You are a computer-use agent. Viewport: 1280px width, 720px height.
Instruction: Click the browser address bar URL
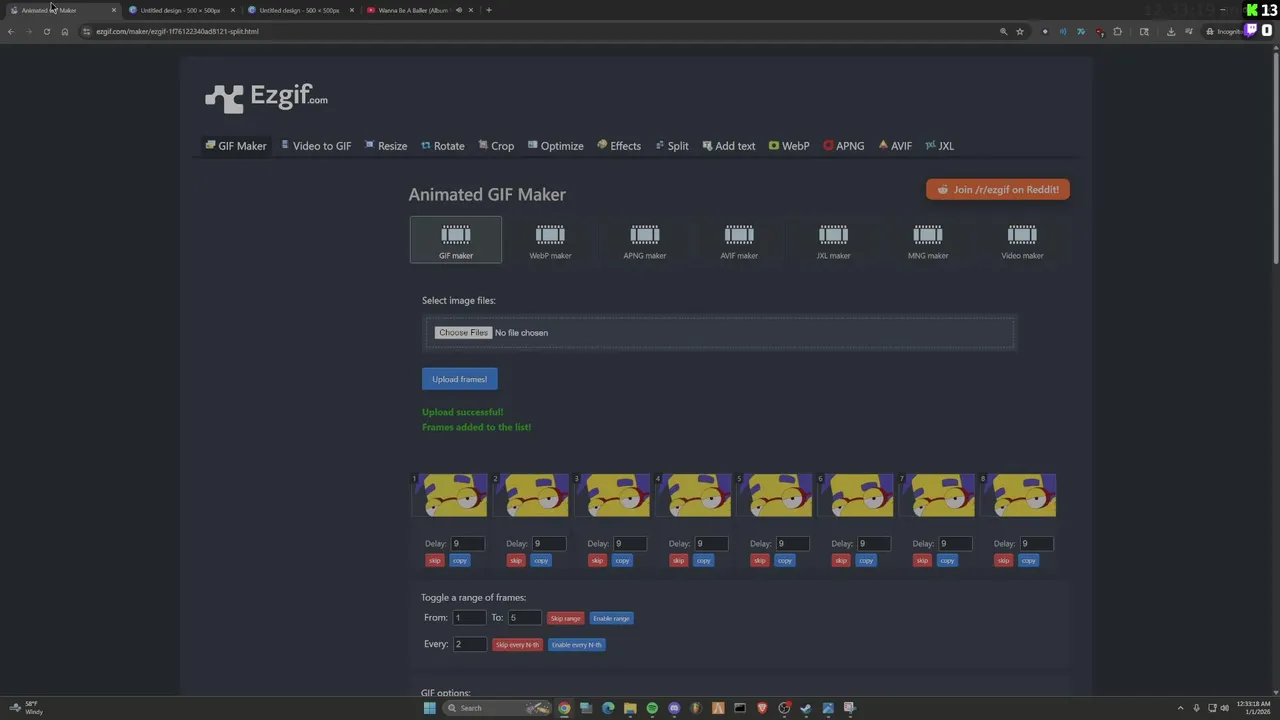177,31
